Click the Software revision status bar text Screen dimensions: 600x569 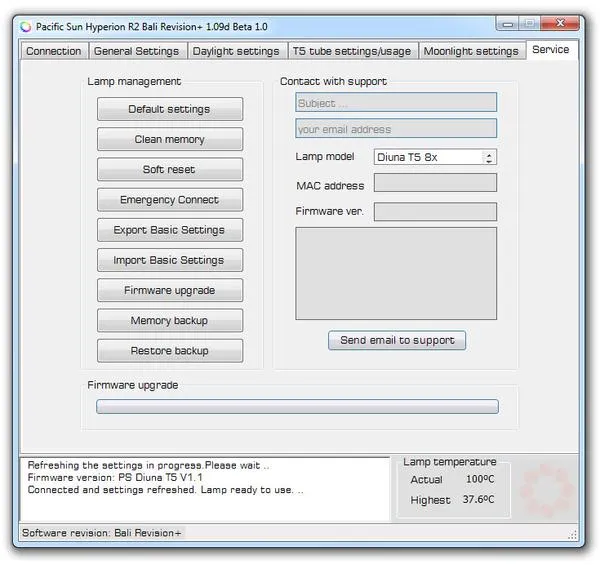point(101,533)
